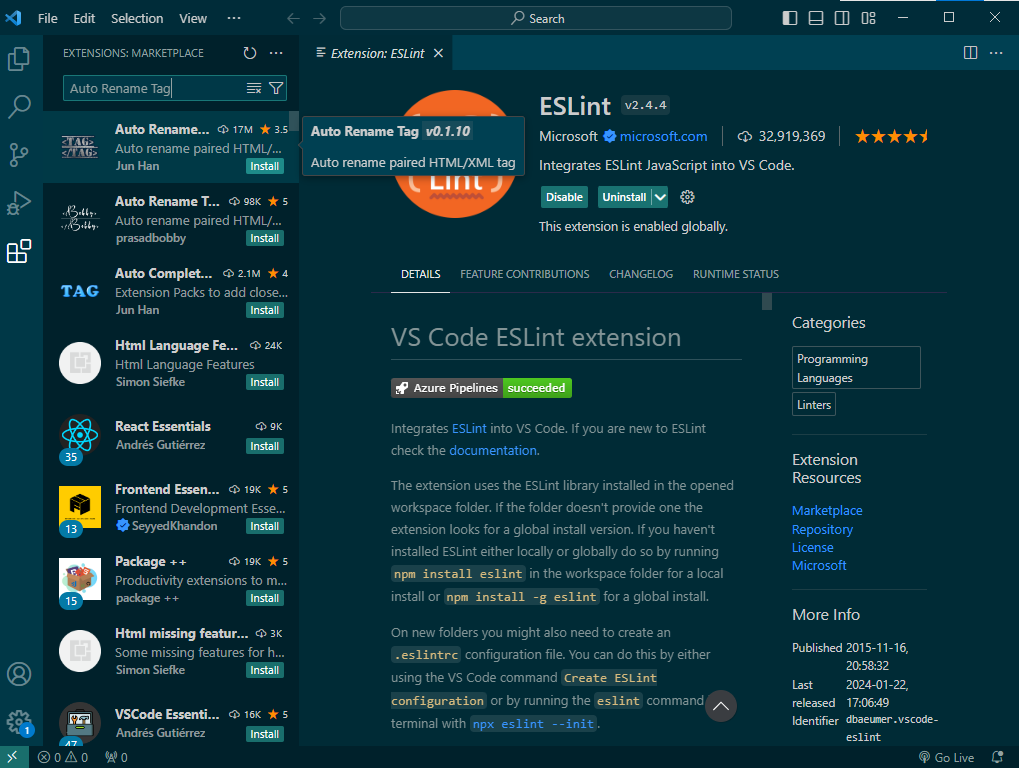This screenshot has width=1019, height=768.
Task: Open the View menu
Action: point(193,18)
